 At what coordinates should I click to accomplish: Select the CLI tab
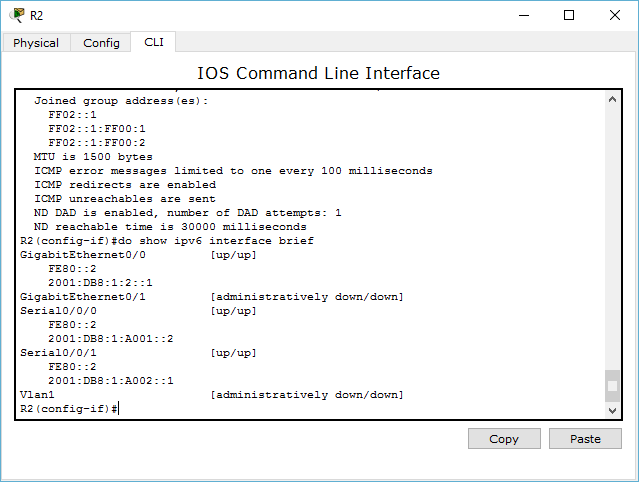coord(154,42)
